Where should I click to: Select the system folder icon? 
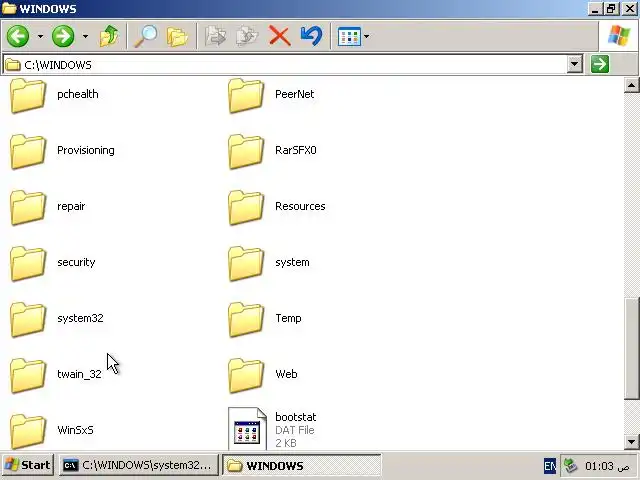coord(246,263)
